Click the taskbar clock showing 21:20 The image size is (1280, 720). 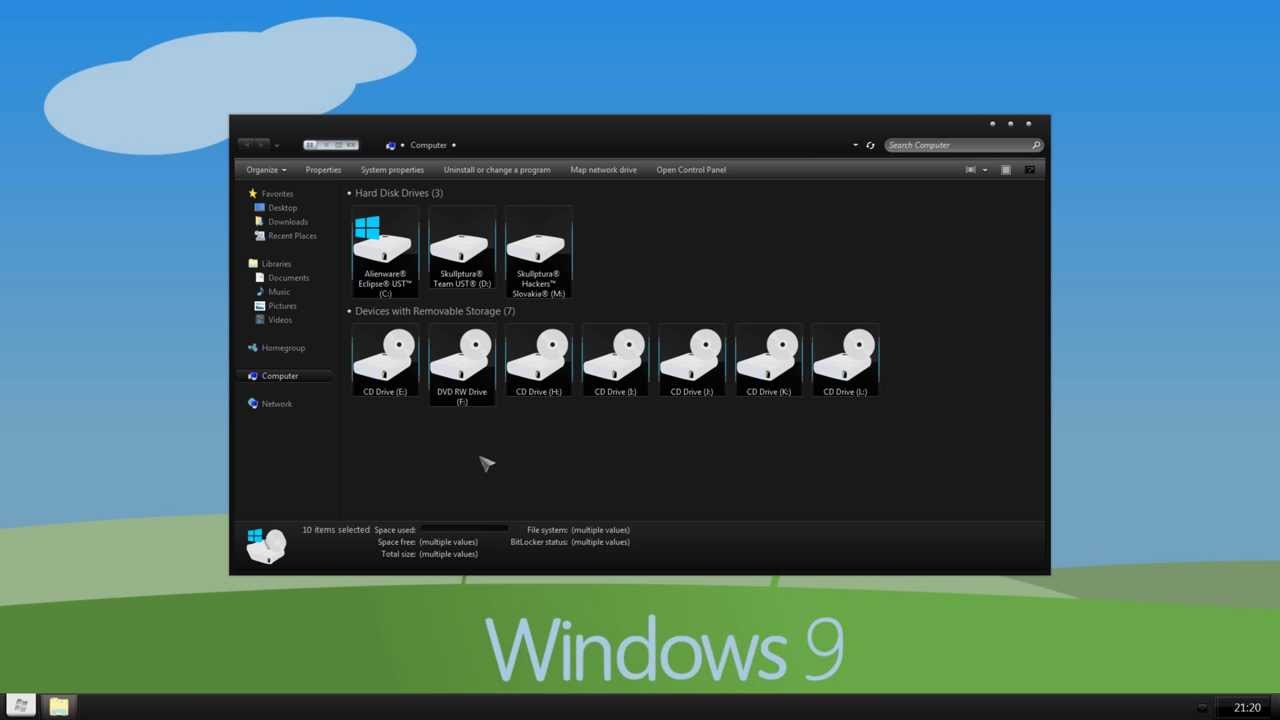tap(1247, 708)
